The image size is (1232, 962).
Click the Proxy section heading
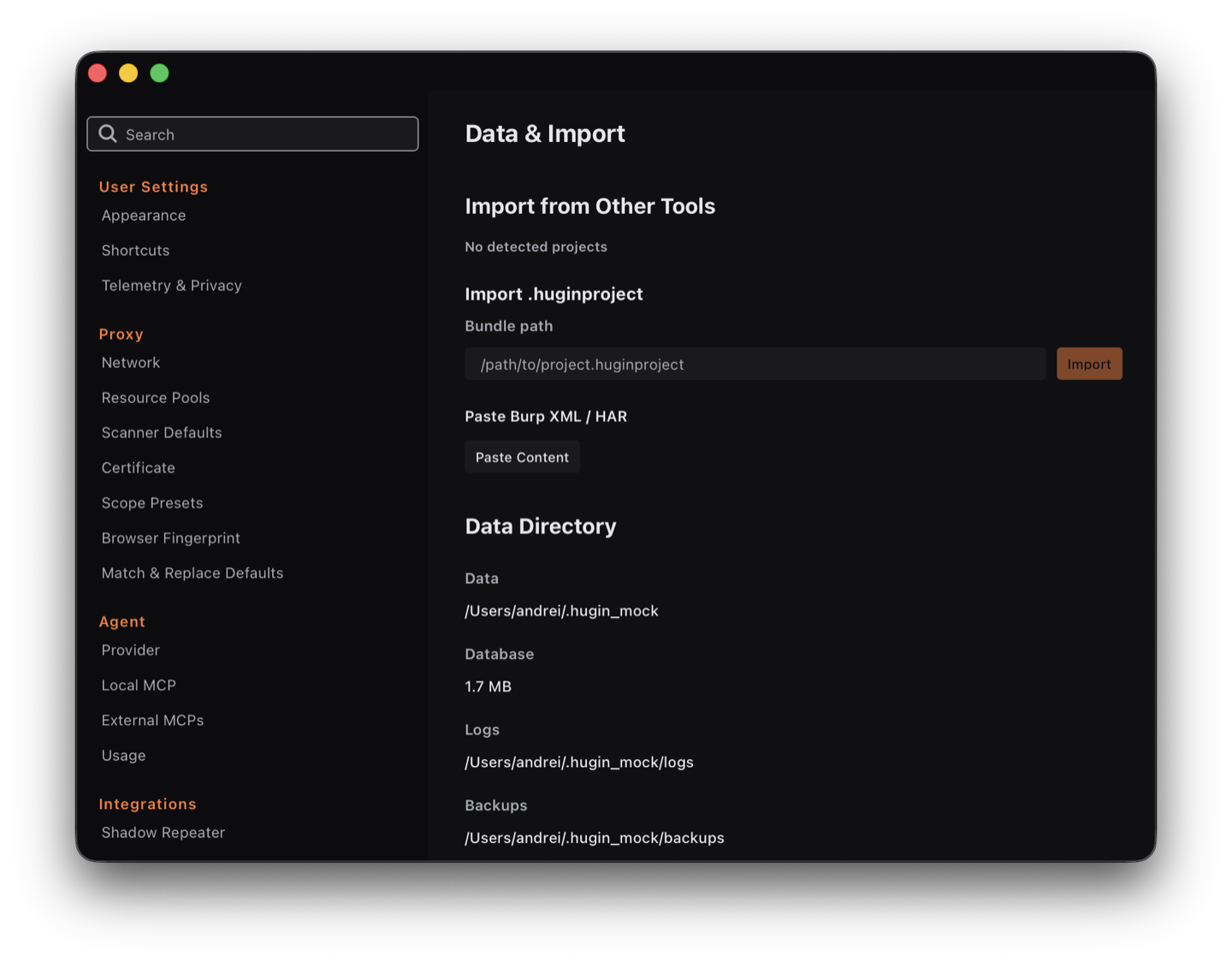pos(121,334)
